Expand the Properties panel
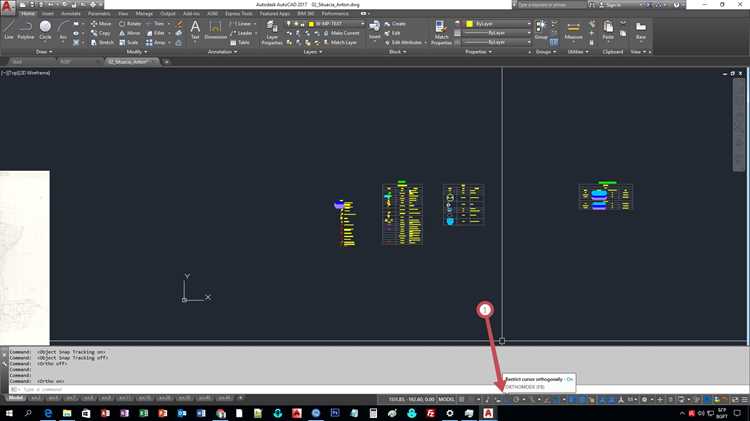750x421 pixels. click(x=478, y=52)
